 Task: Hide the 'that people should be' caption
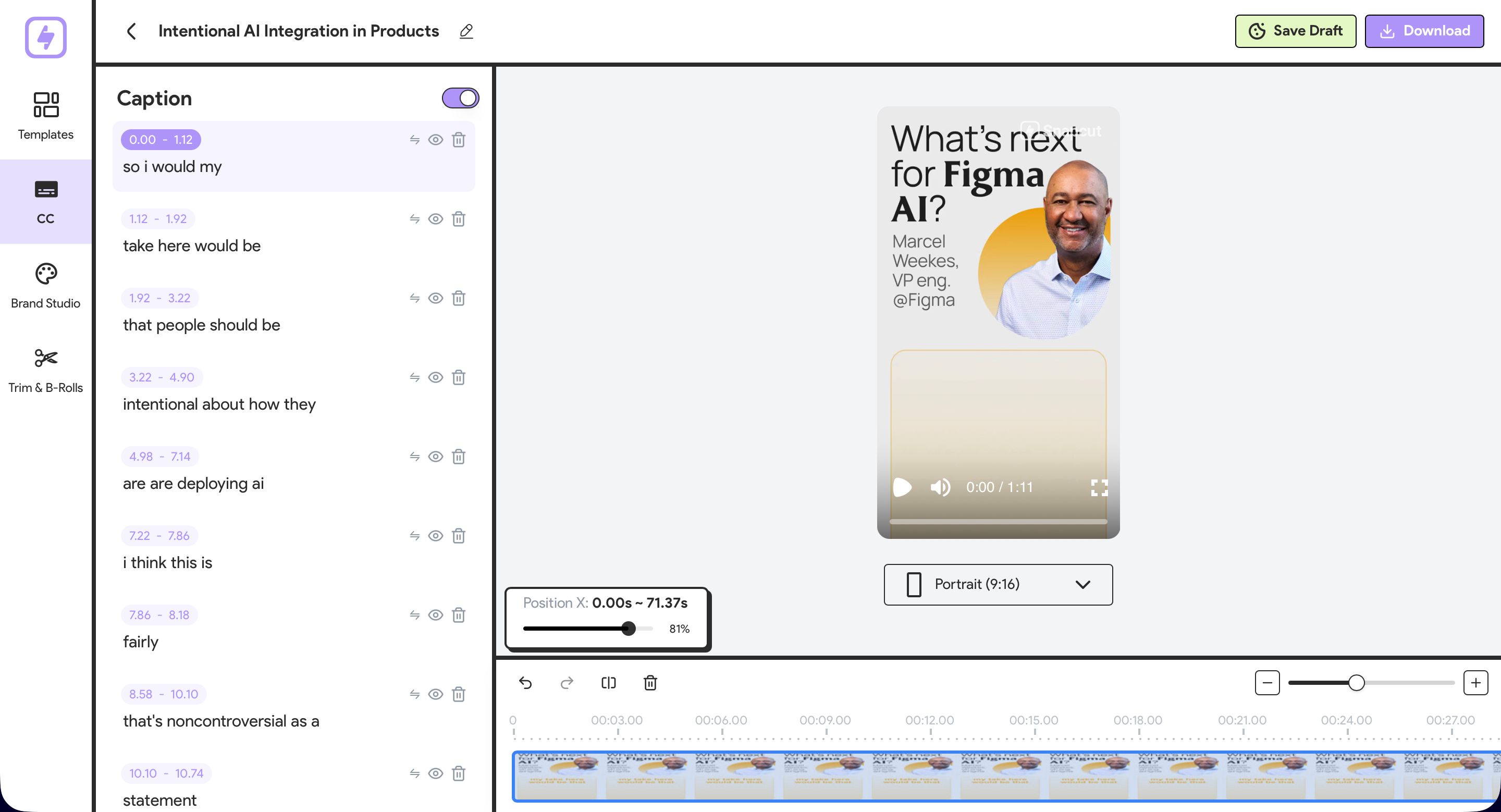pyautogui.click(x=435, y=298)
